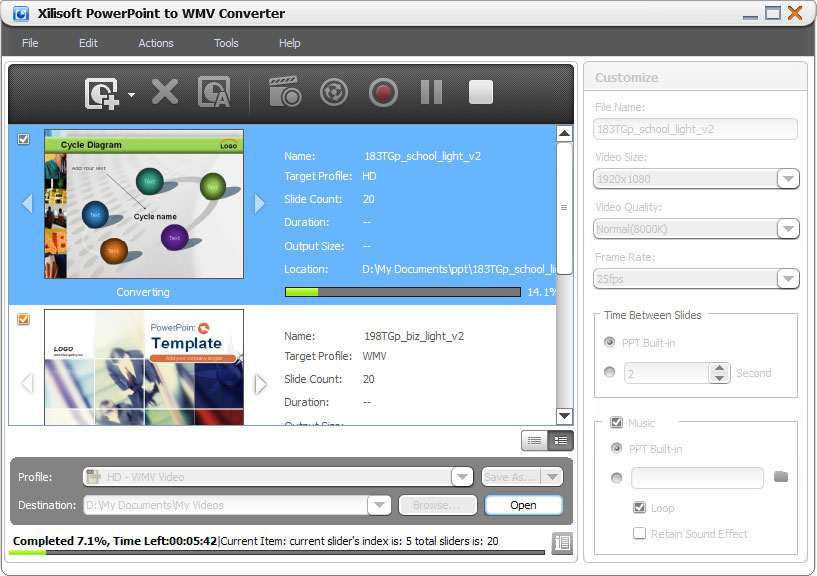Viewport: 817px width, 576px height.
Task: Click the red record/convert toolbar icon
Action: 382,92
